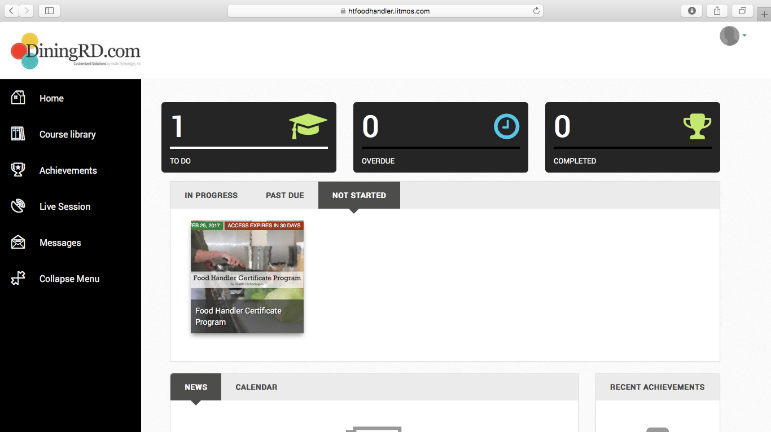Image resolution: width=771 pixels, height=432 pixels.
Task: Click the green graduation cap icon
Action: tap(308, 126)
